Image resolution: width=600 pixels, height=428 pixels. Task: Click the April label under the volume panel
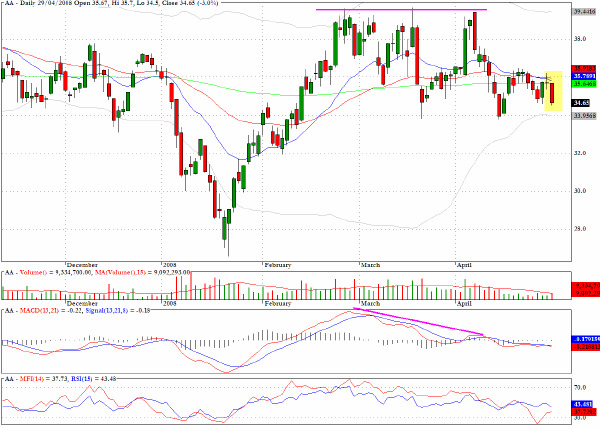pos(464,303)
